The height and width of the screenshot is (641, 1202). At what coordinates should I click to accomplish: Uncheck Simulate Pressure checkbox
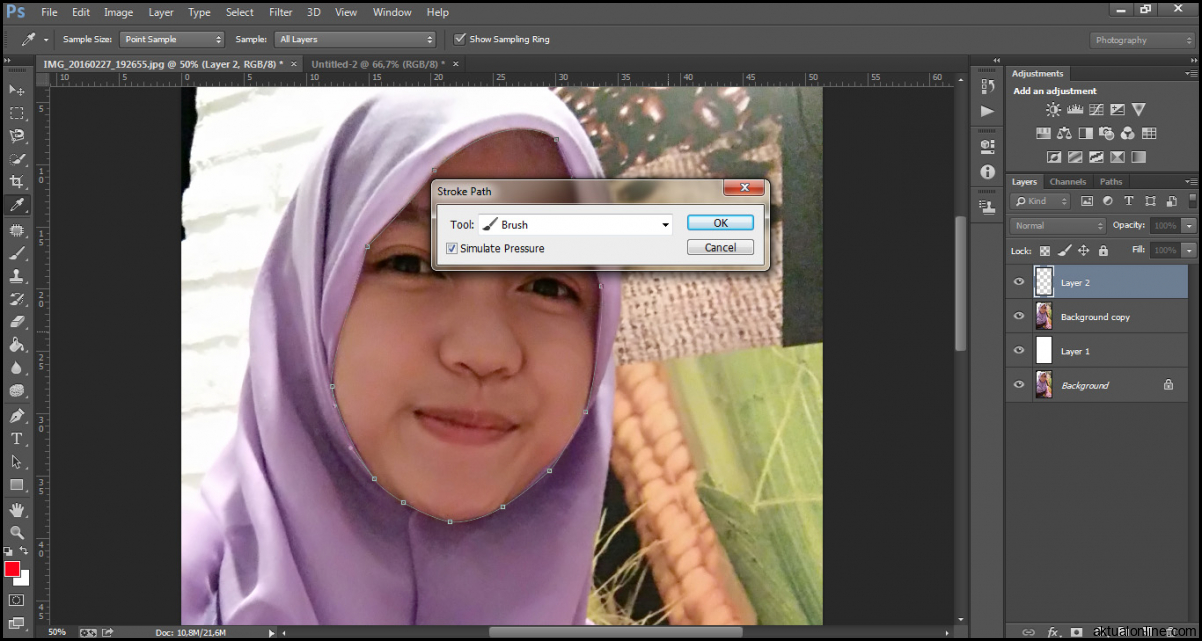(x=452, y=248)
